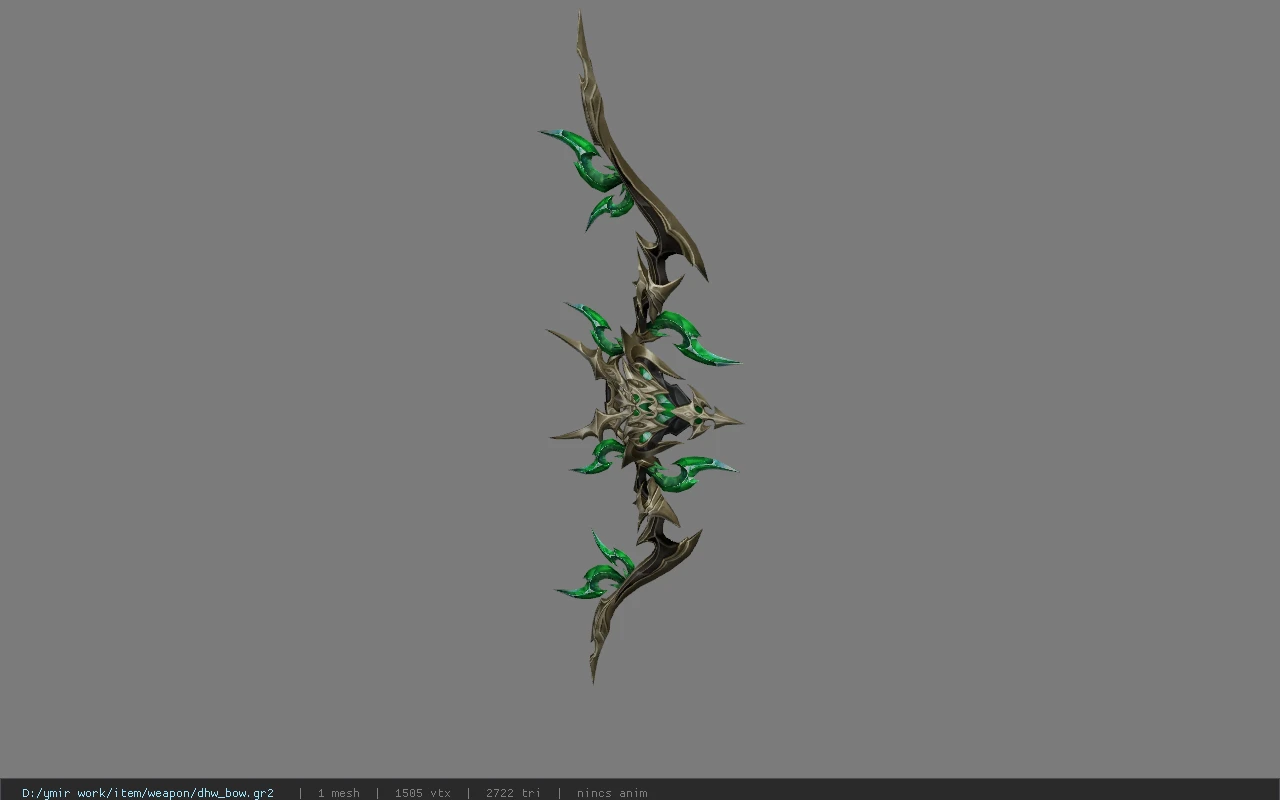Click the topmost green curved thorn on the bow
1280x800 pixels.
[575, 150]
